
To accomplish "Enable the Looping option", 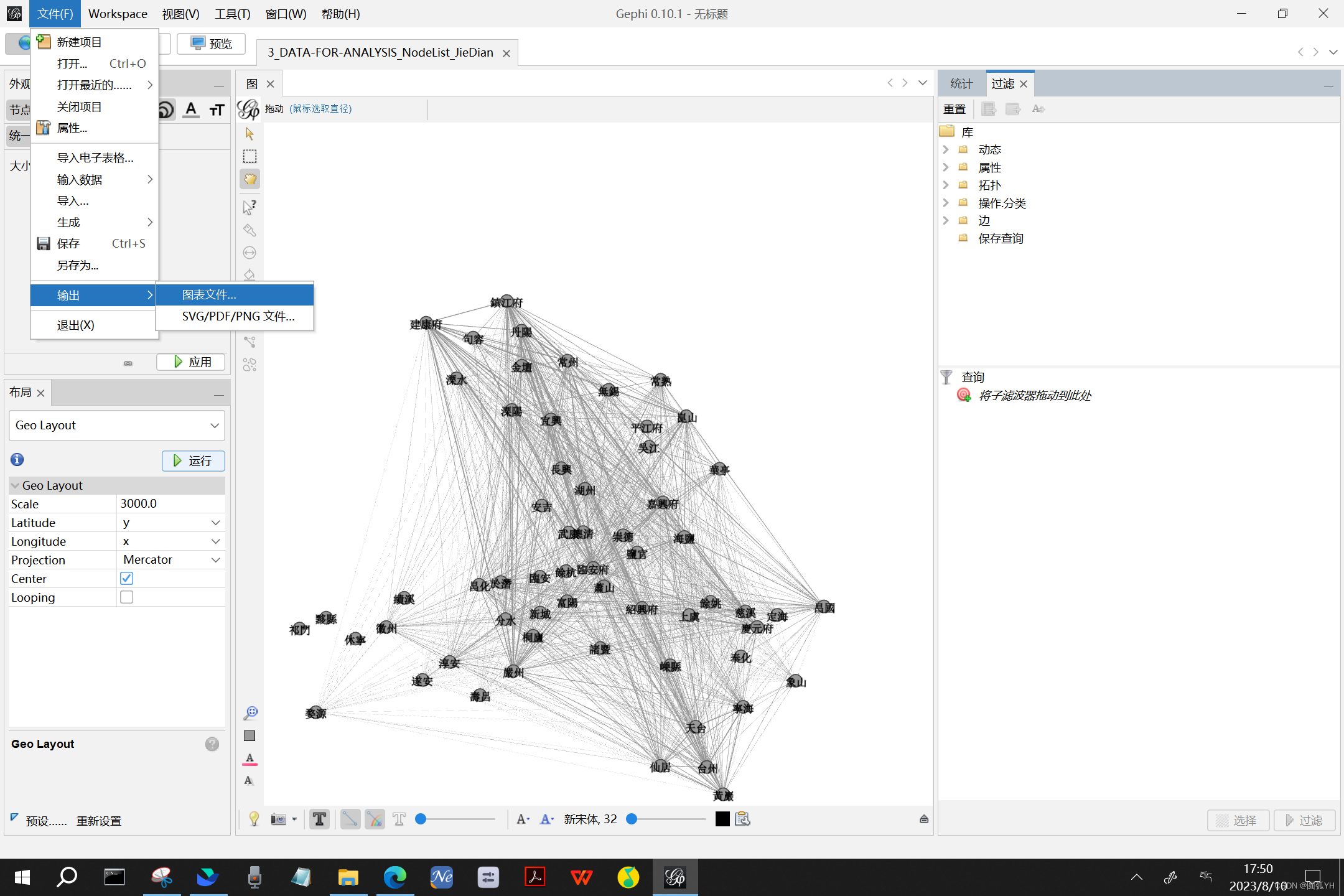I will click(126, 597).
